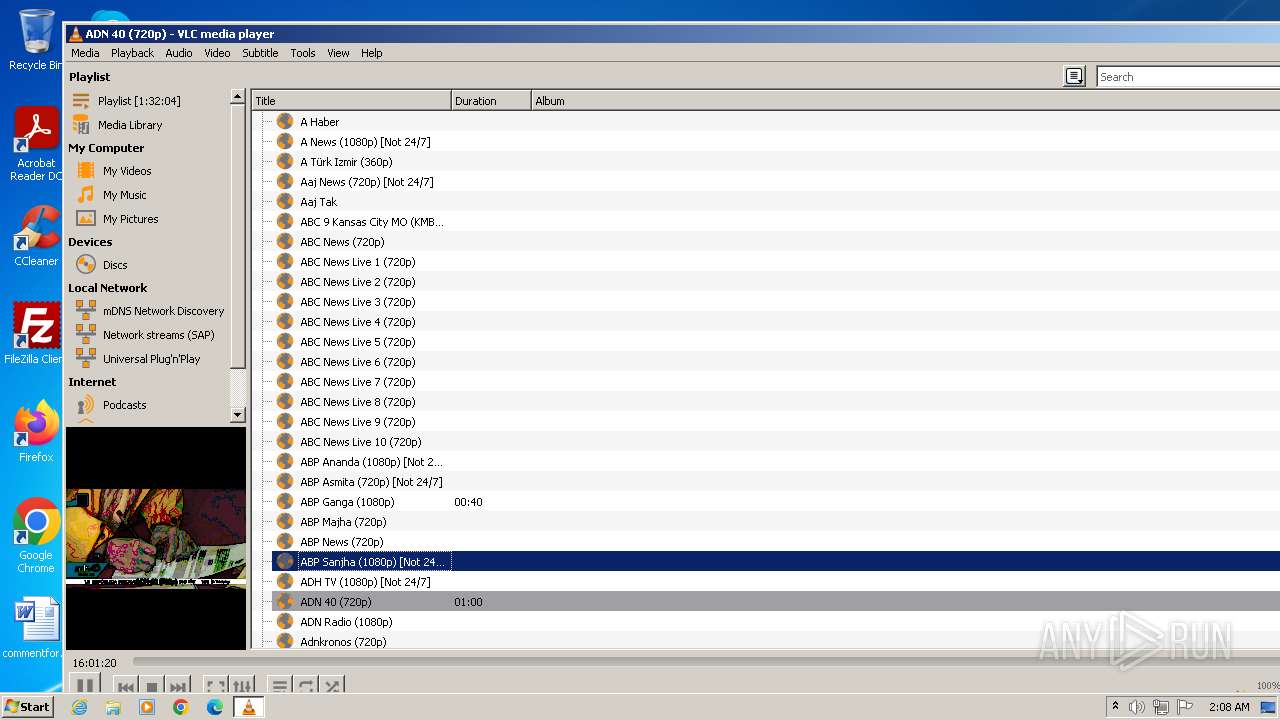Image resolution: width=1280 pixels, height=720 pixels.
Task: Open Microsoft Edge from taskbar
Action: coord(215,707)
